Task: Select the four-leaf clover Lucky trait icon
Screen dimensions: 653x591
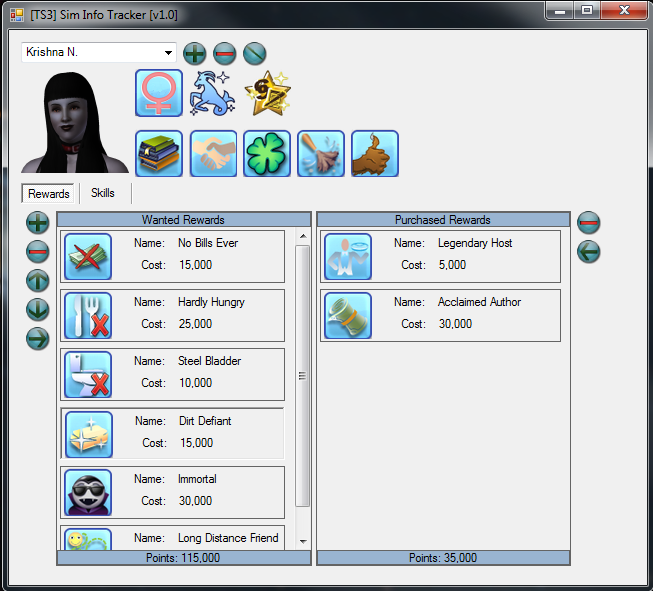Action: [267, 153]
